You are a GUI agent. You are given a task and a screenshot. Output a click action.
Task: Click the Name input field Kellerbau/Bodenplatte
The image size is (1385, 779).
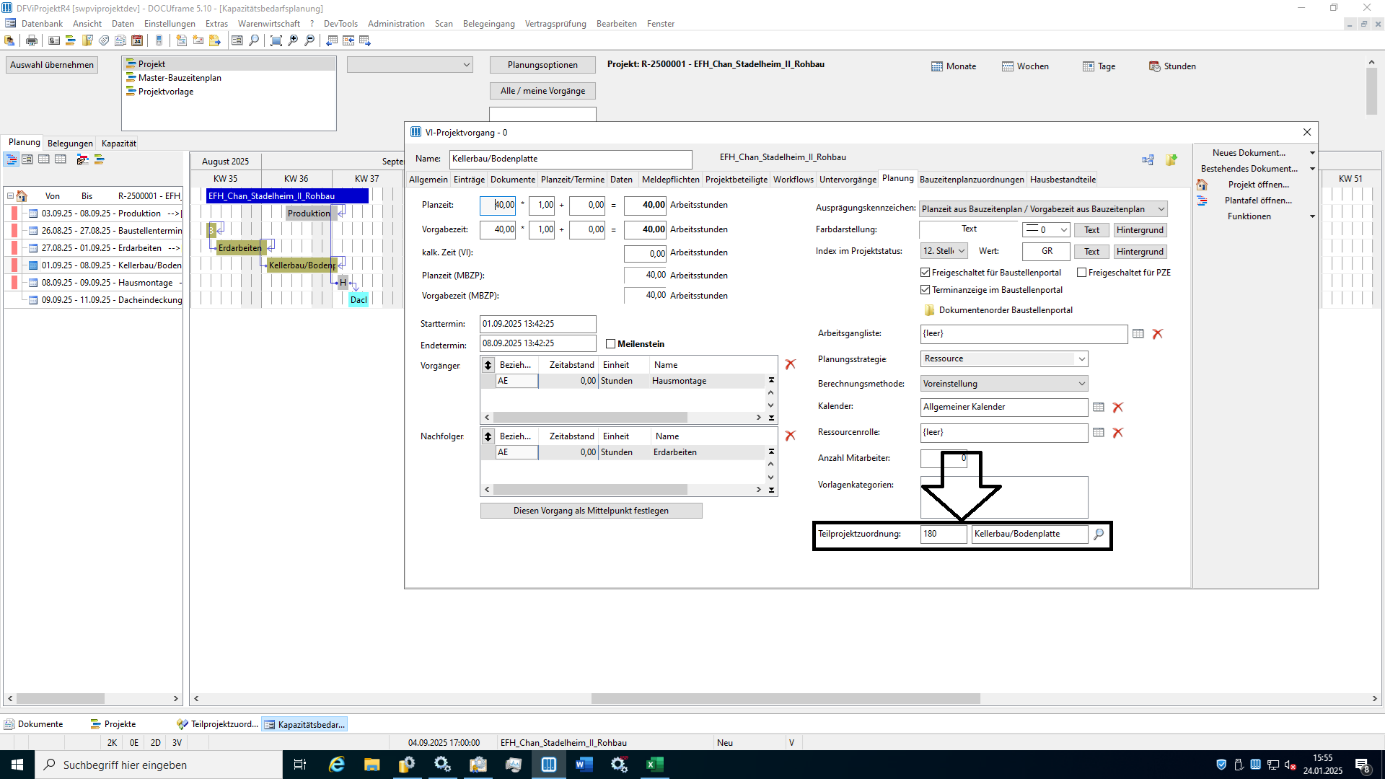tap(569, 159)
